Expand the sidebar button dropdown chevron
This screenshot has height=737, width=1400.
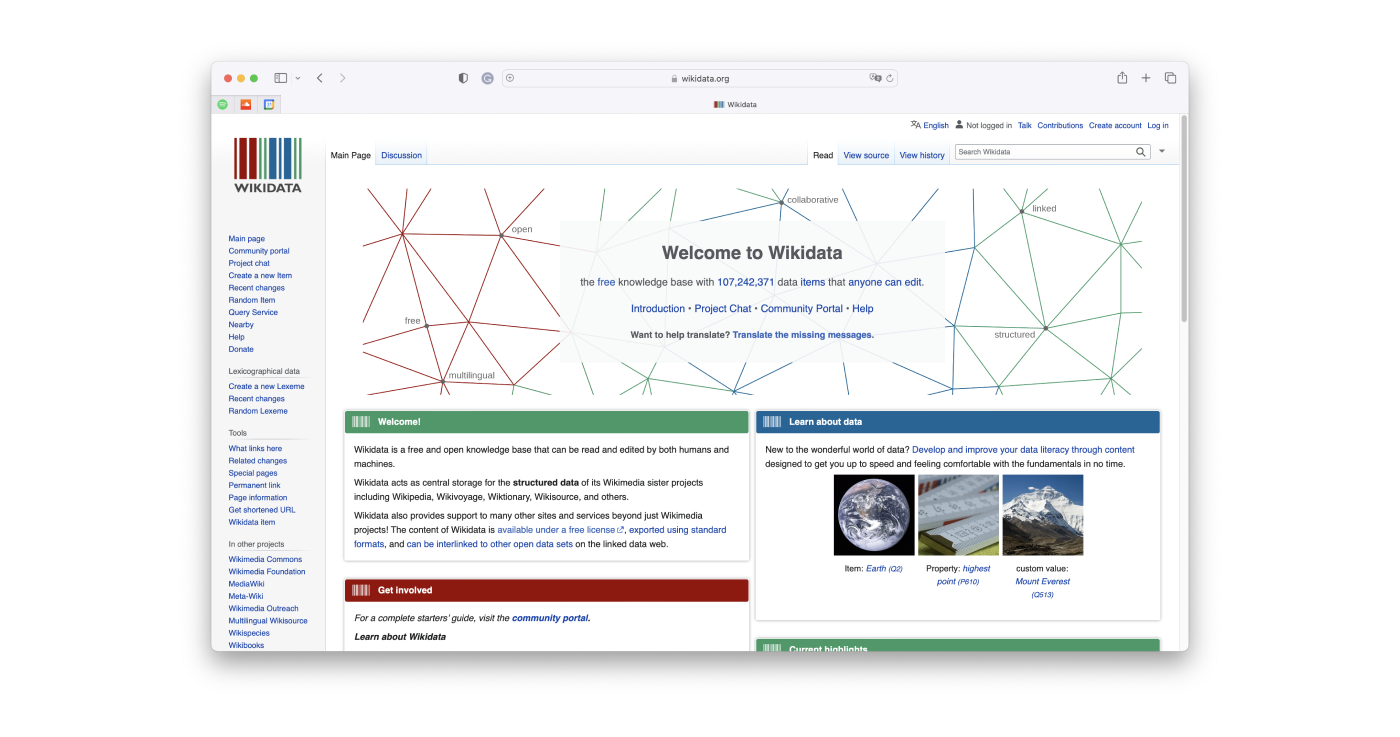click(x=298, y=78)
